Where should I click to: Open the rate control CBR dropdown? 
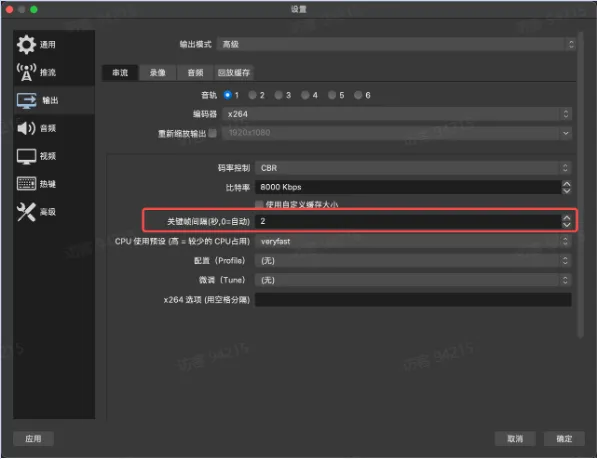pos(413,168)
